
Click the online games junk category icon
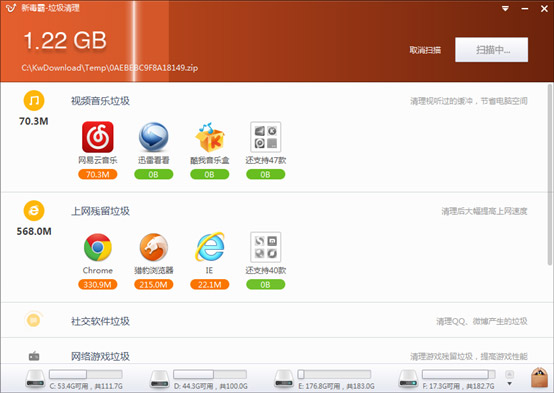point(34,356)
